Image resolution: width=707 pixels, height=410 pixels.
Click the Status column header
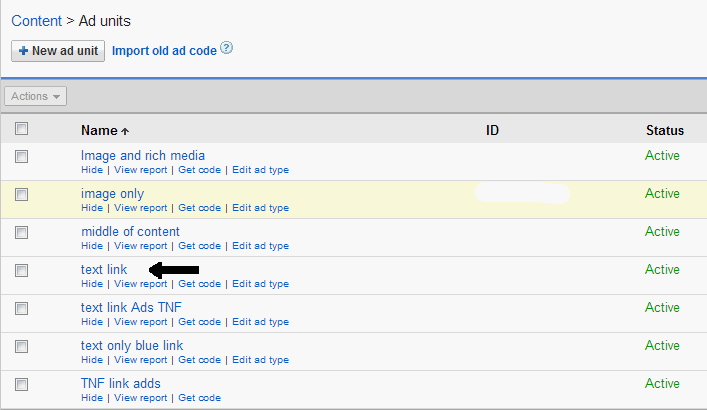[x=665, y=130]
